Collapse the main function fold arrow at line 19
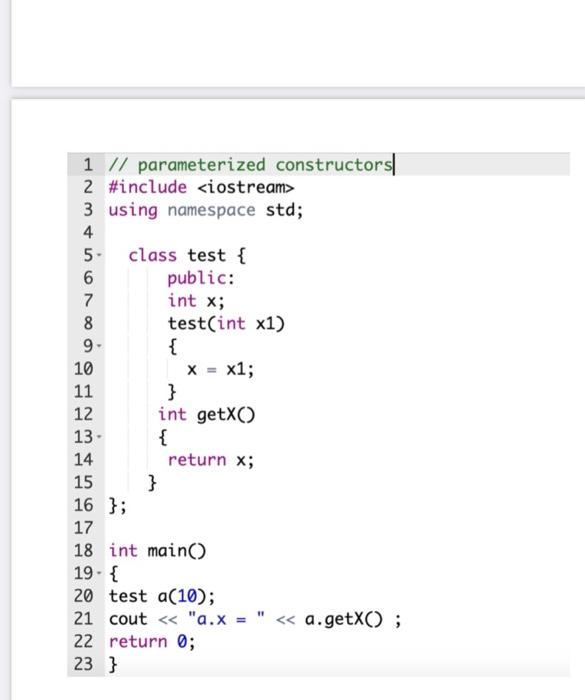585x700 pixels. tap(99, 573)
